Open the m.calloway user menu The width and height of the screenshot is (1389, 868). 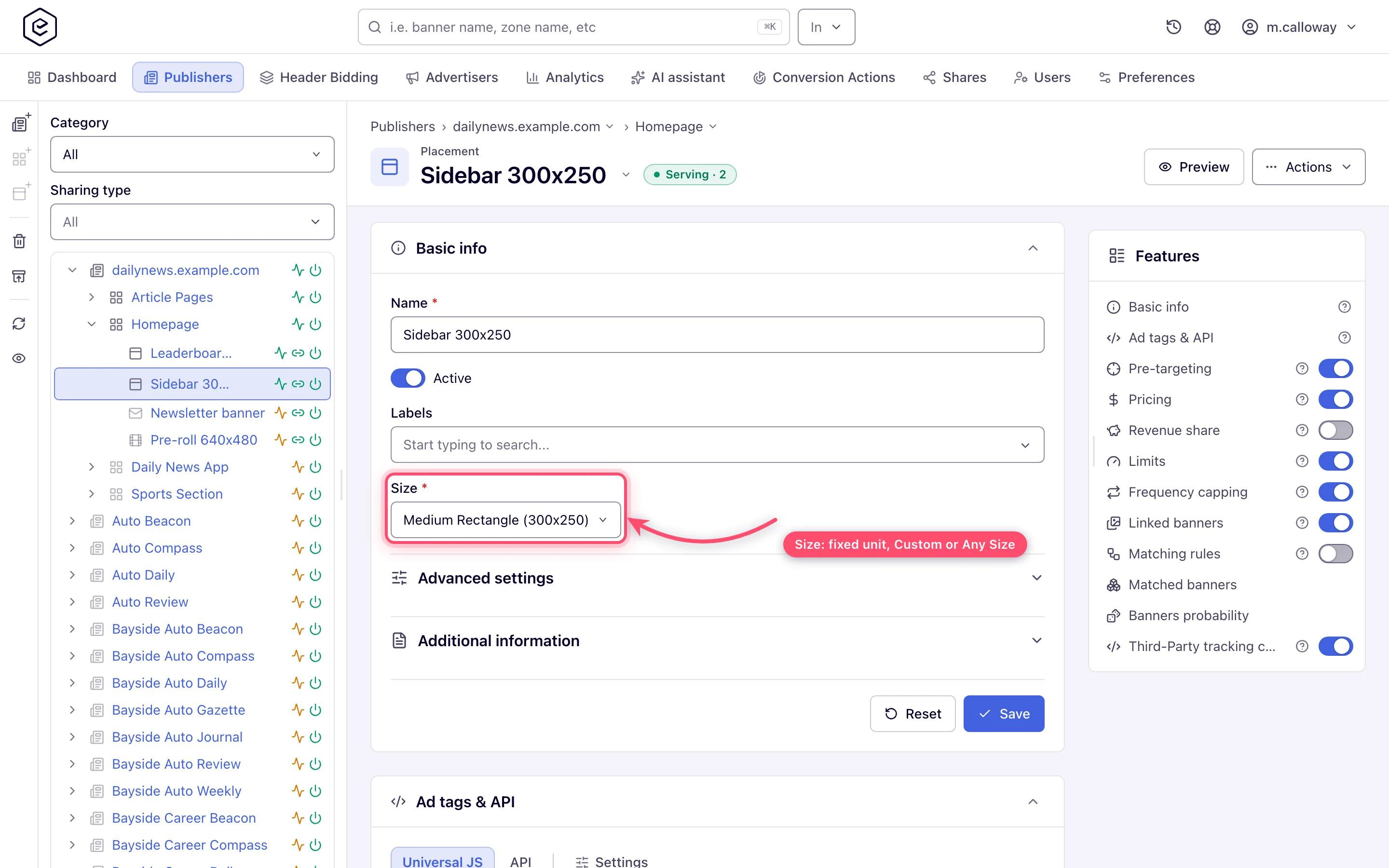(1299, 27)
